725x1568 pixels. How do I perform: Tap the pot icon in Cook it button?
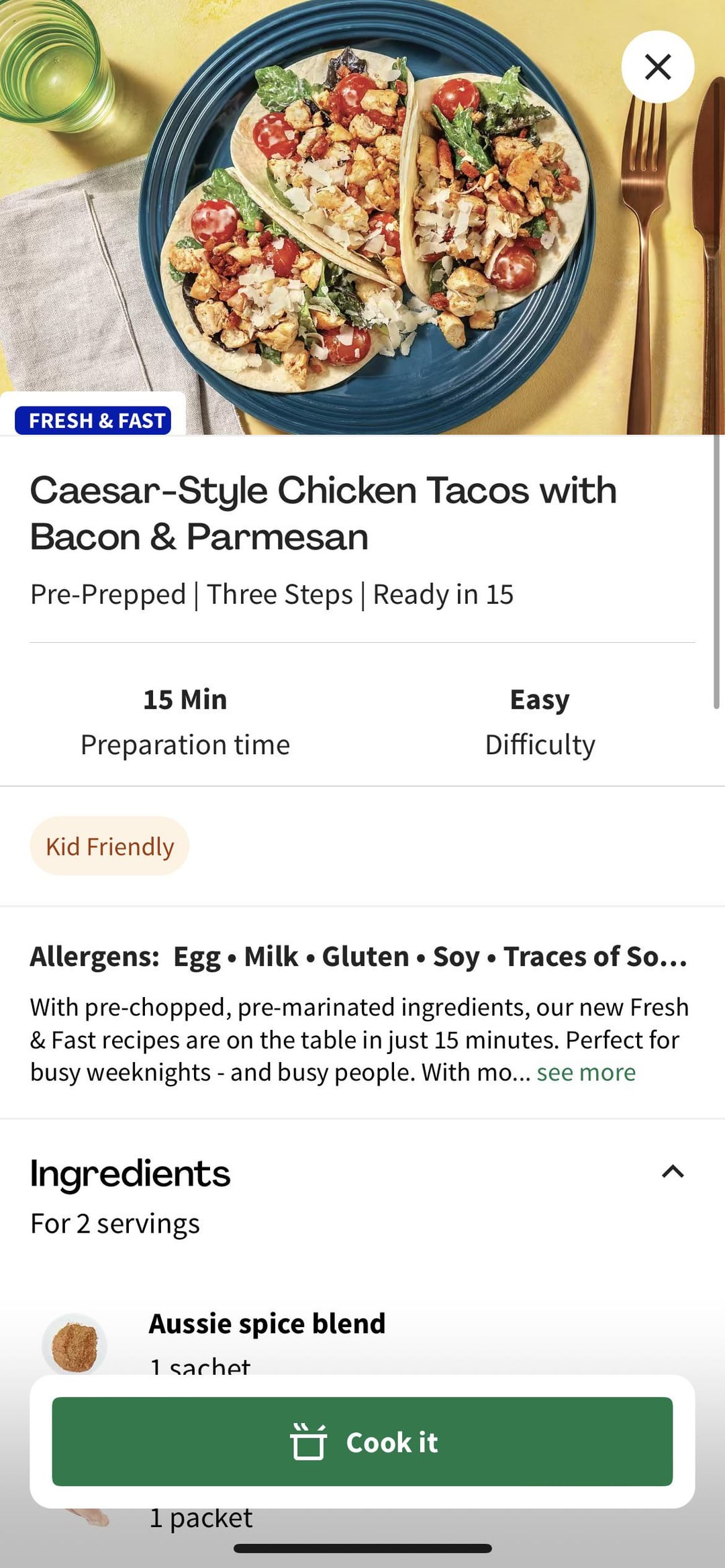[x=308, y=1441]
